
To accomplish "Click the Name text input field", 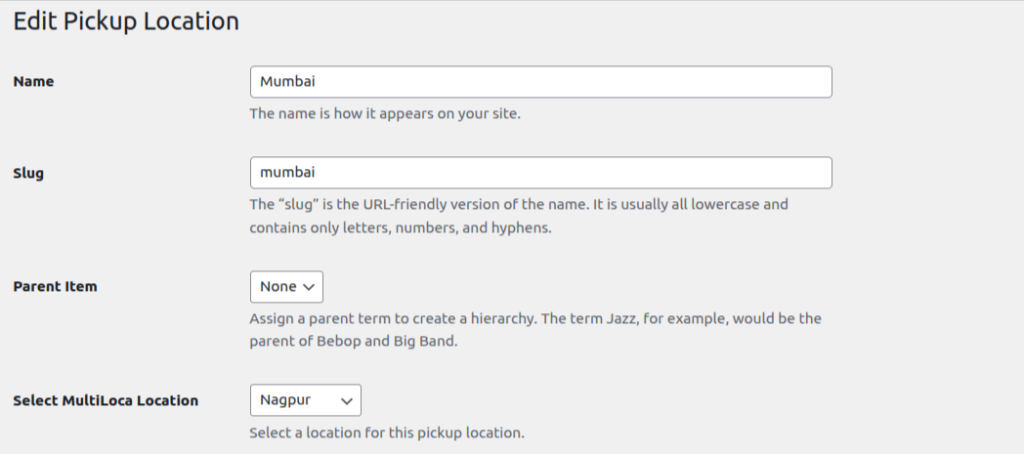I will click(x=540, y=82).
